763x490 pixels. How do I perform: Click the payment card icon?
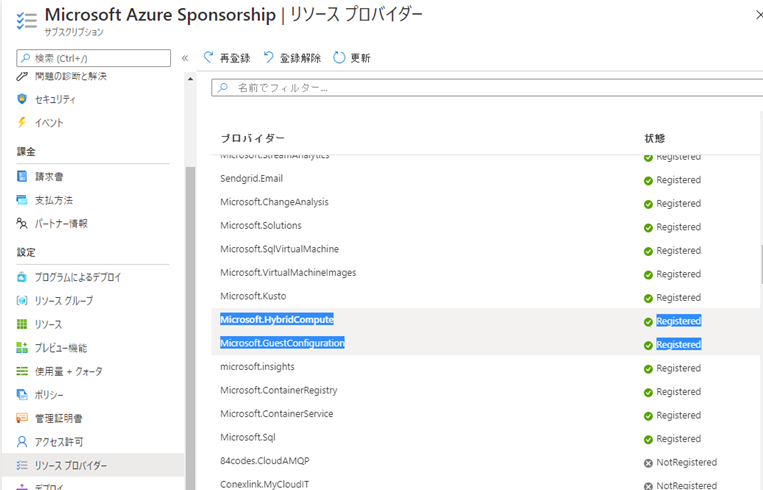22,200
